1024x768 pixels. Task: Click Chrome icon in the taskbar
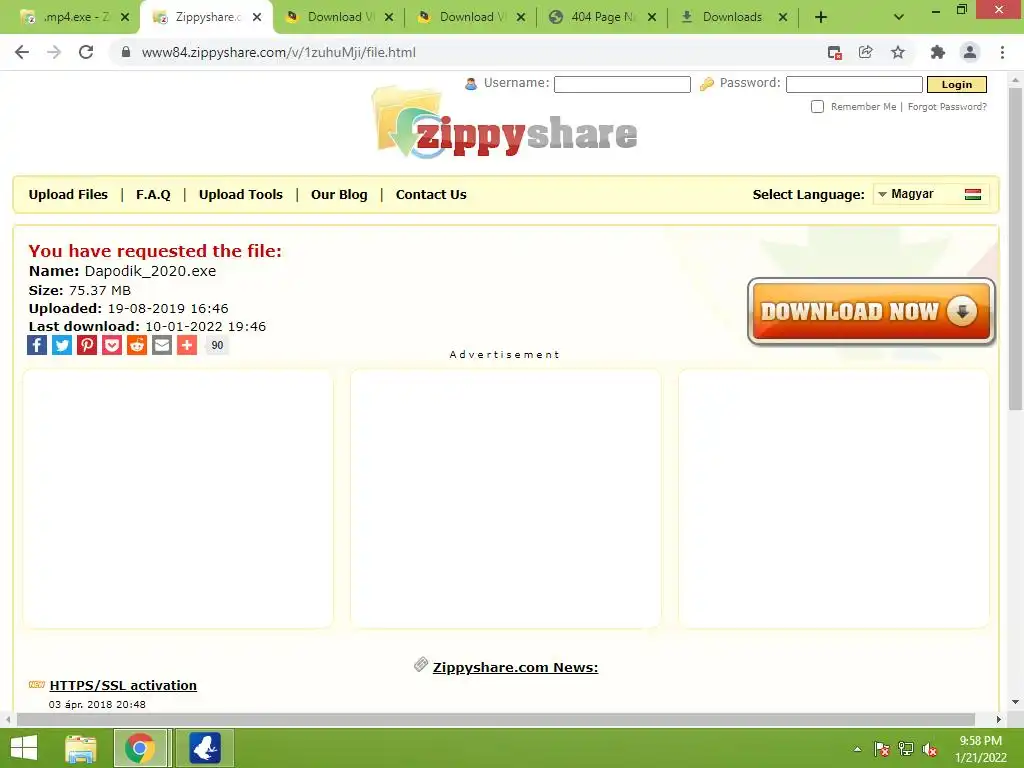140,748
